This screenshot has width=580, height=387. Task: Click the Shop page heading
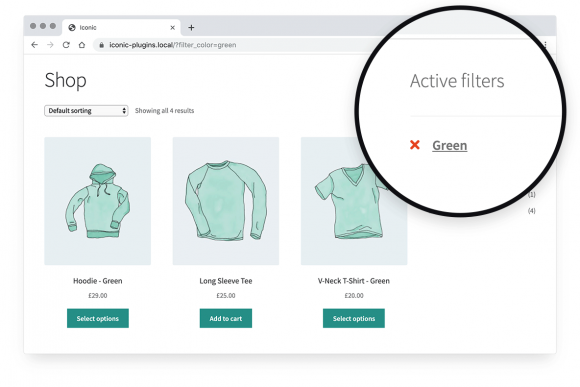[x=65, y=80]
